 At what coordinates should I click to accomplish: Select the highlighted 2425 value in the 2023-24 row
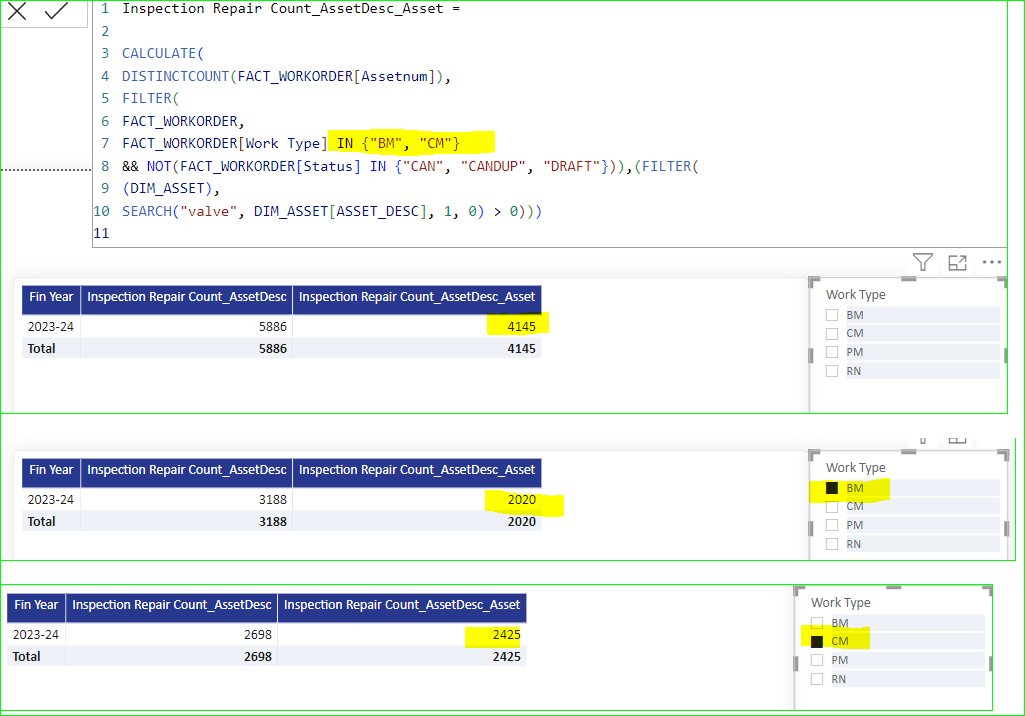506,634
